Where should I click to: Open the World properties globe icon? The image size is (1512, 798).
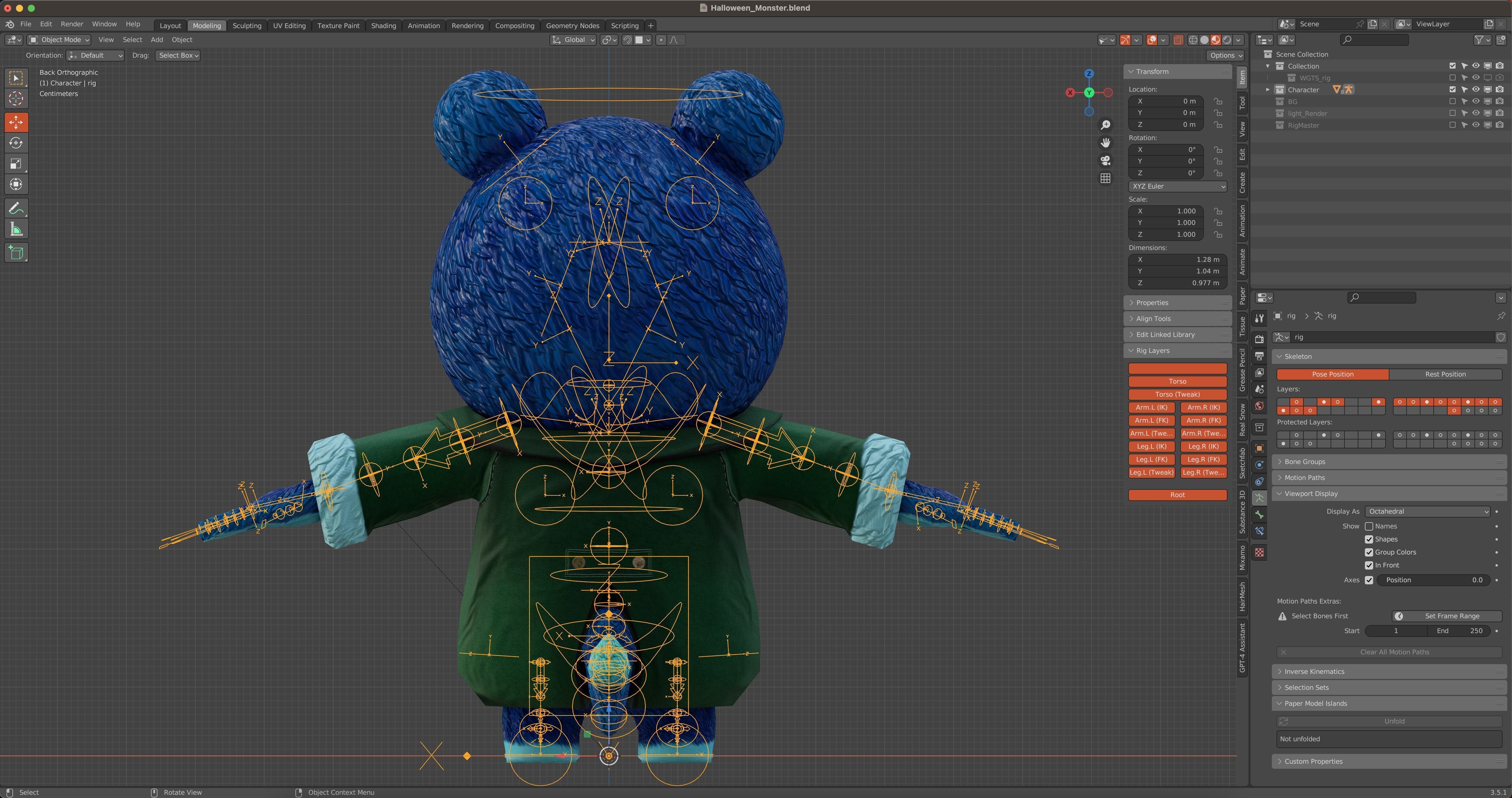tap(1260, 406)
